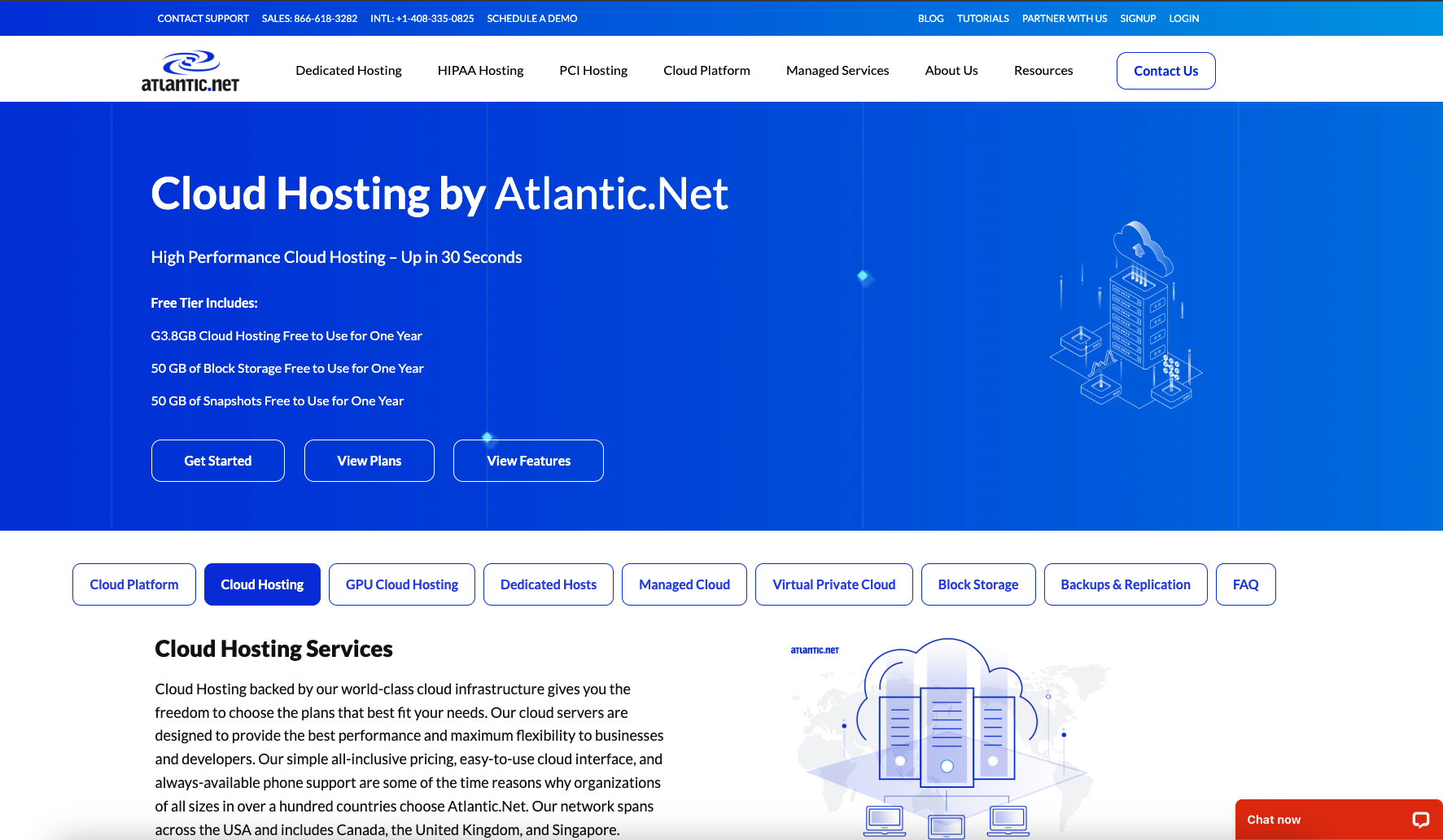Click the View Plans button

[x=369, y=460]
